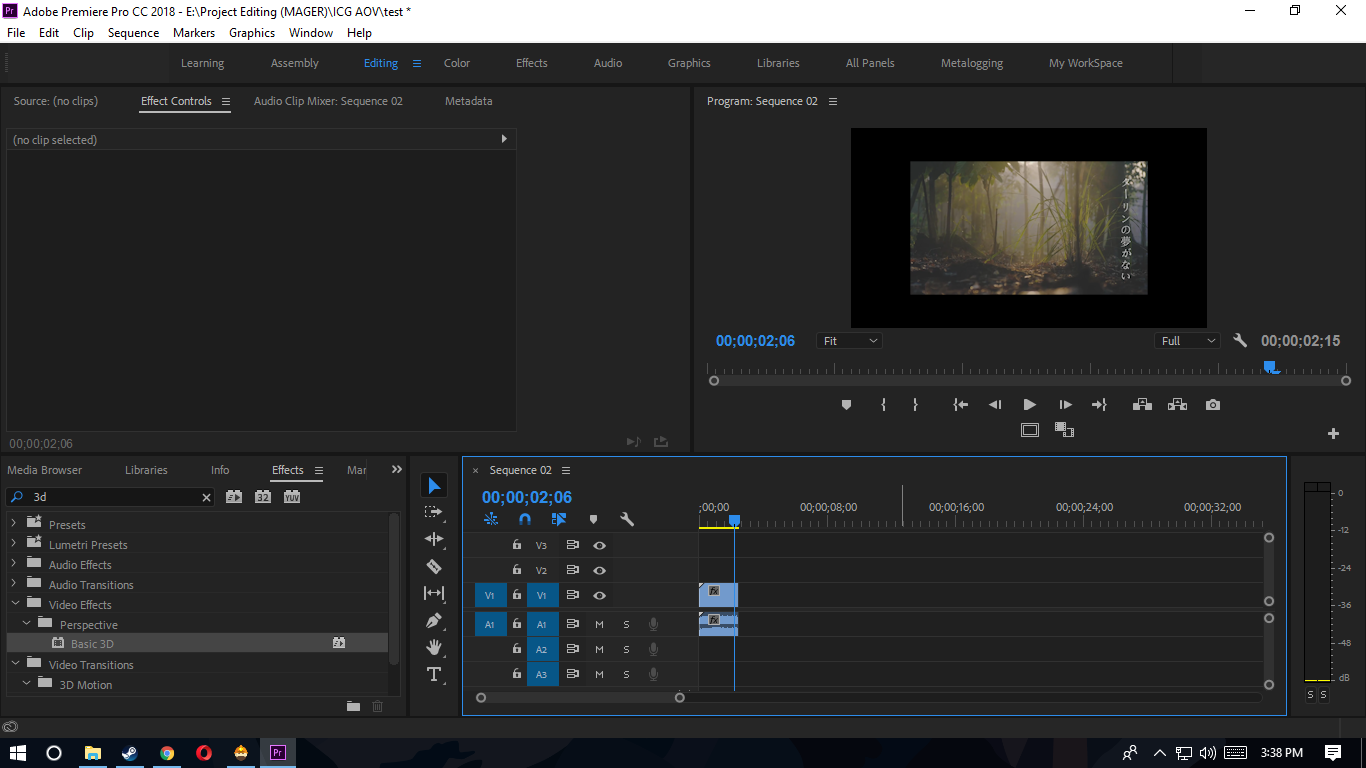Clear the effects search field
Viewport: 1366px width, 768px height.
(207, 497)
